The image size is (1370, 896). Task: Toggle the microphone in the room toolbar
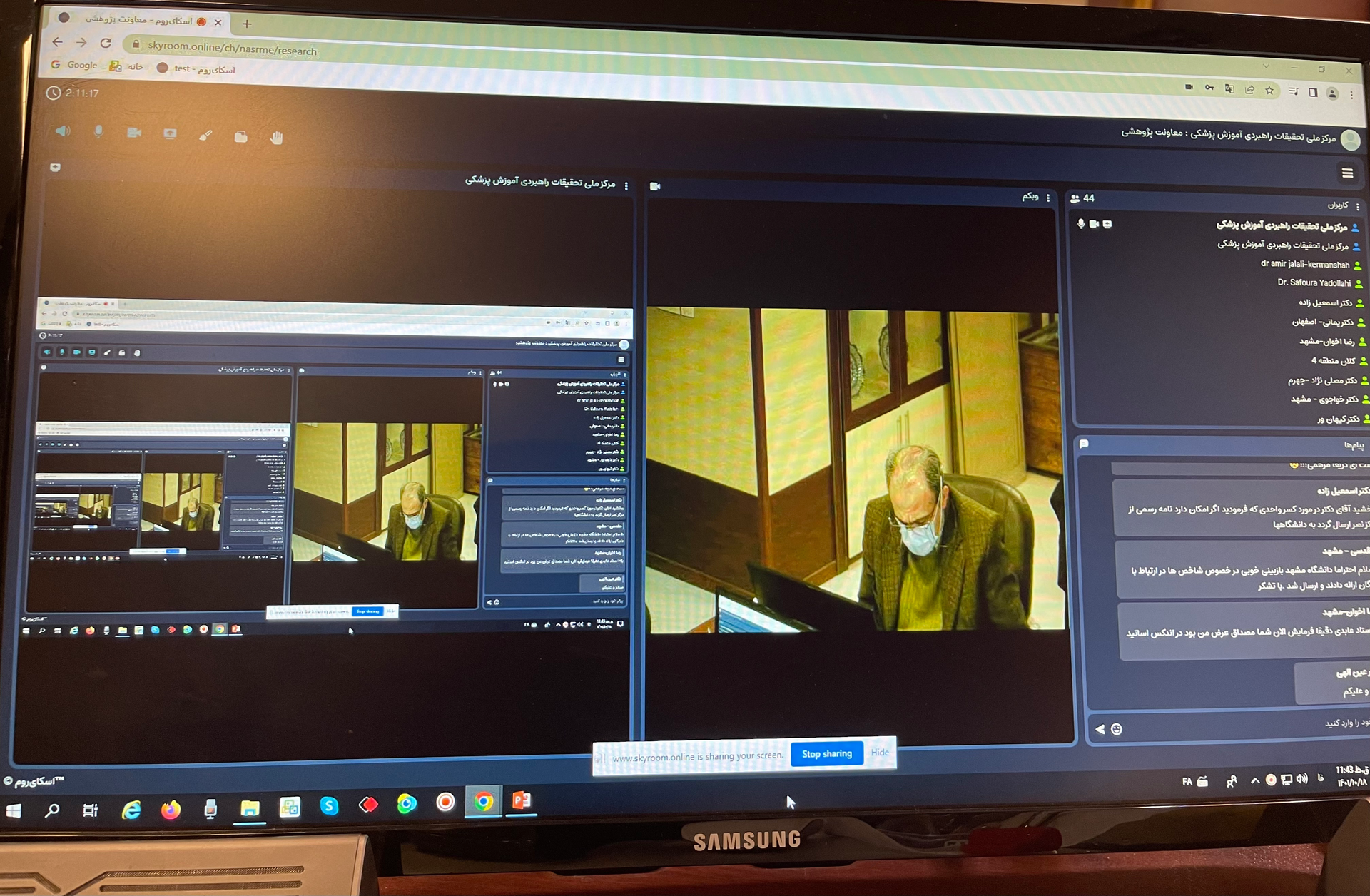coord(98,132)
